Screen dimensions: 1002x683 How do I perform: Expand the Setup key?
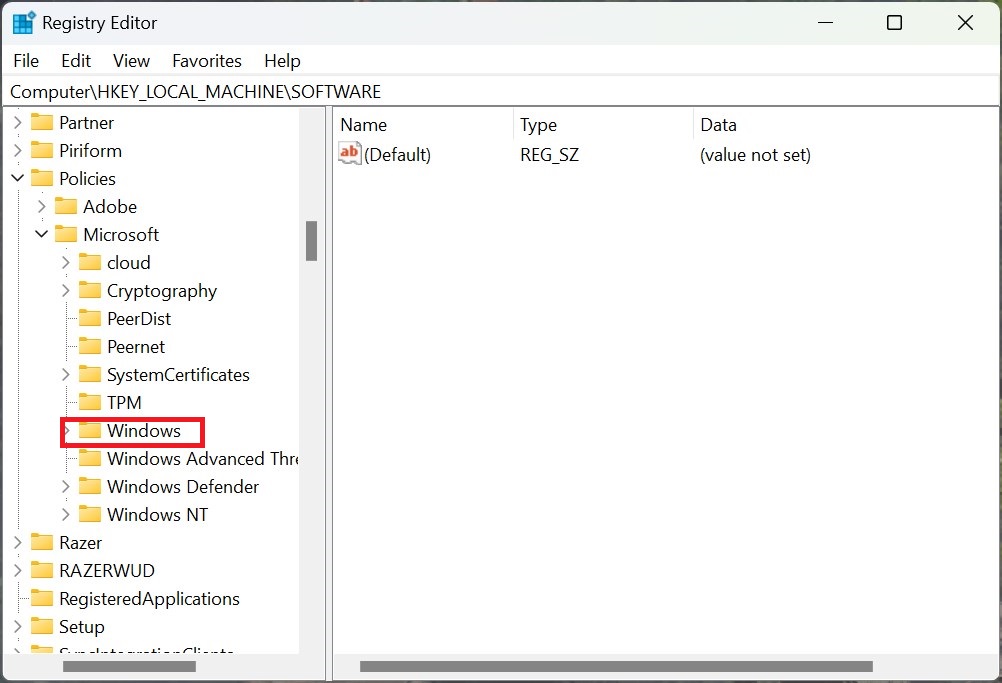[x=18, y=627]
